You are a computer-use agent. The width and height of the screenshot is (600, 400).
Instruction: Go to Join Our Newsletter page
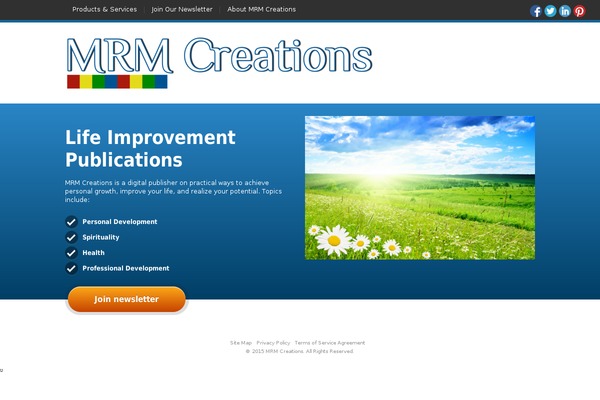(x=182, y=9)
